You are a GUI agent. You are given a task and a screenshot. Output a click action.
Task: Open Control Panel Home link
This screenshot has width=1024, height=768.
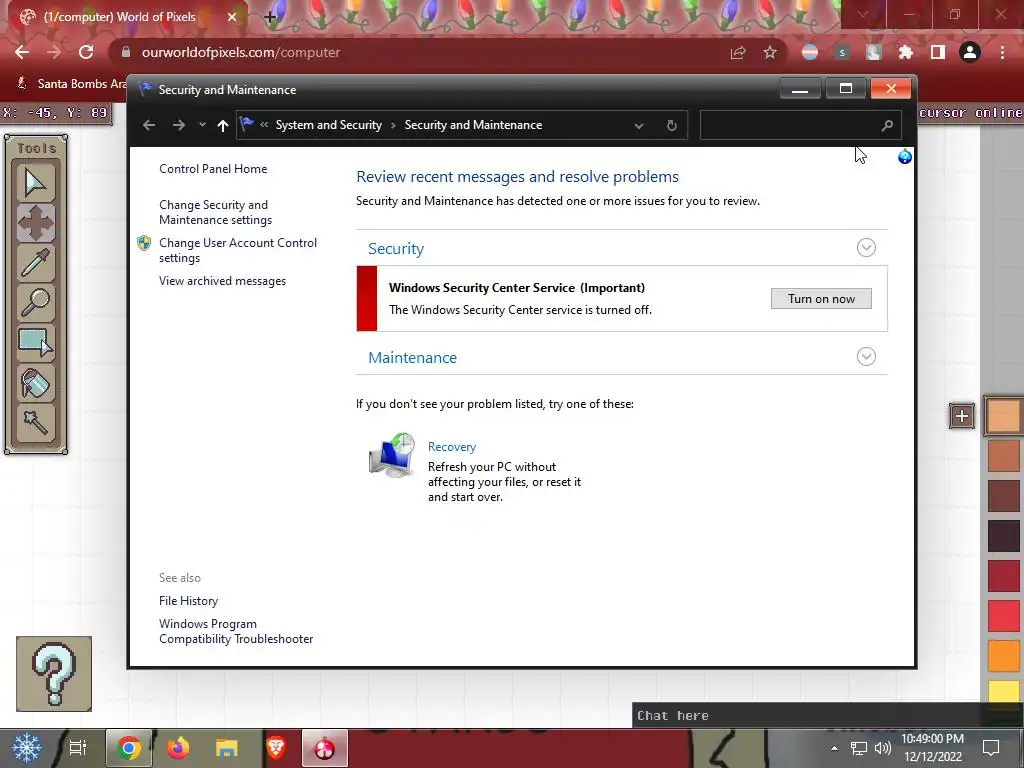click(213, 168)
